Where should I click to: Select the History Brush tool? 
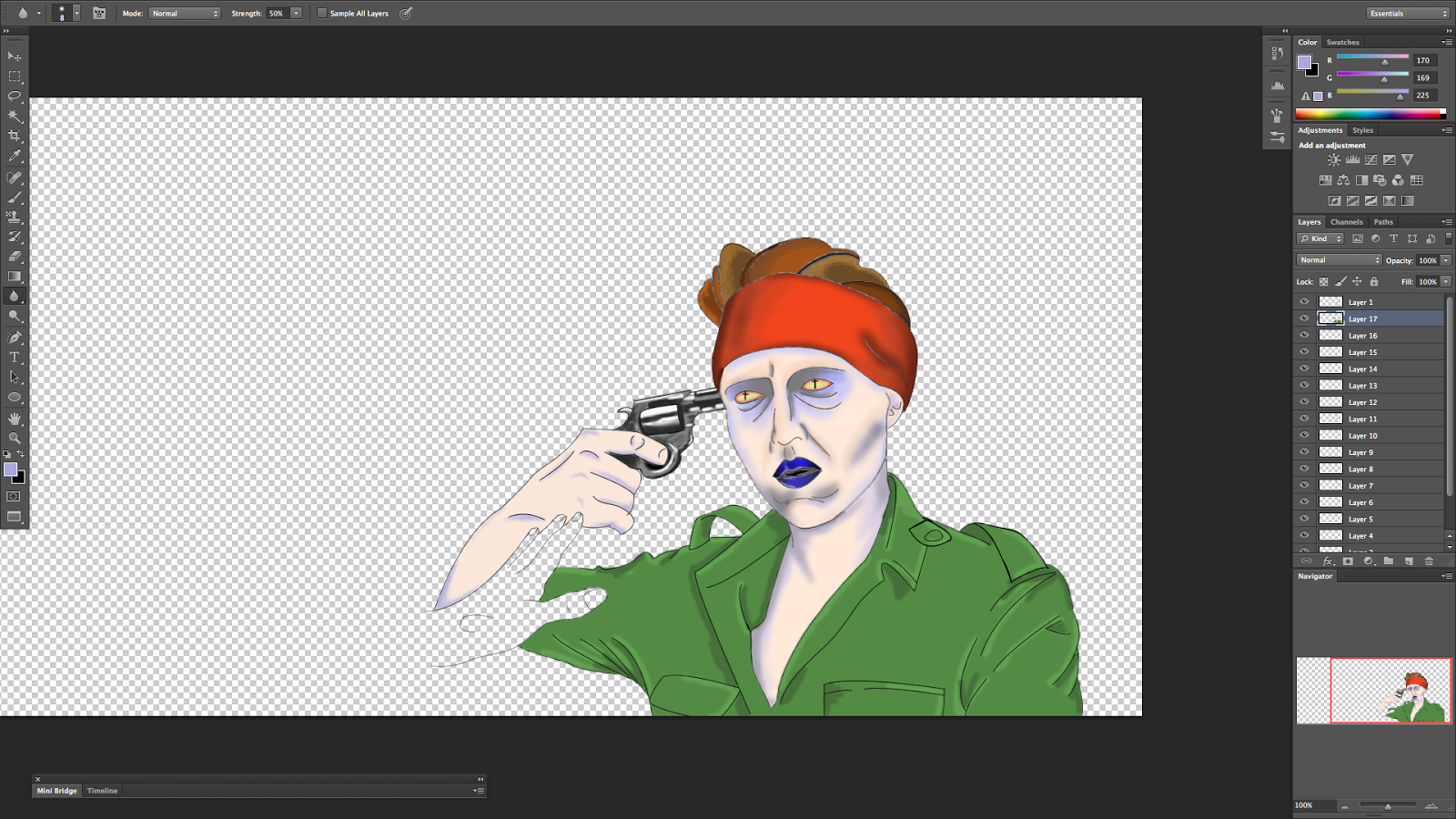coord(15,237)
